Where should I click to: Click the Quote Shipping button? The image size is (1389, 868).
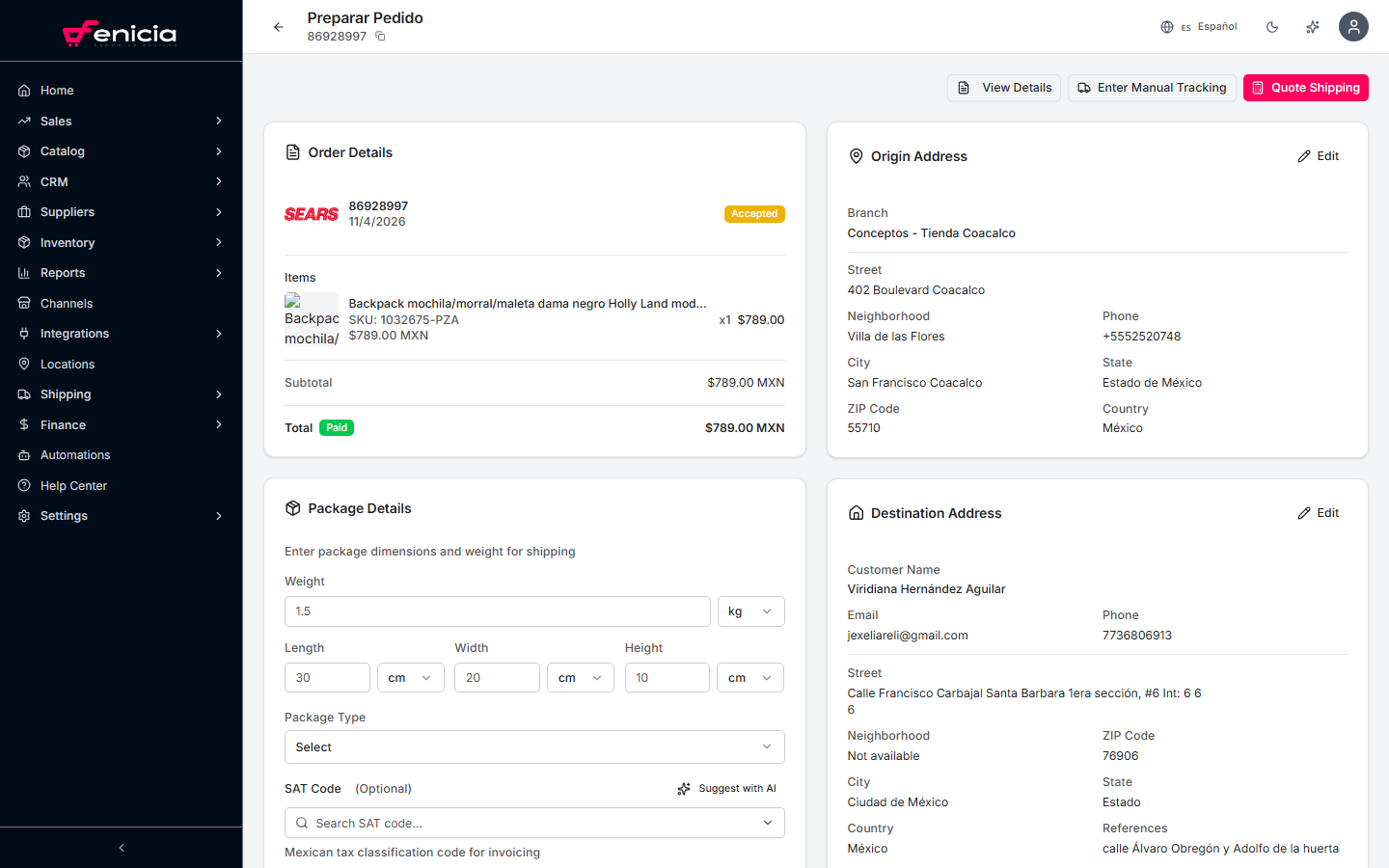click(1305, 87)
